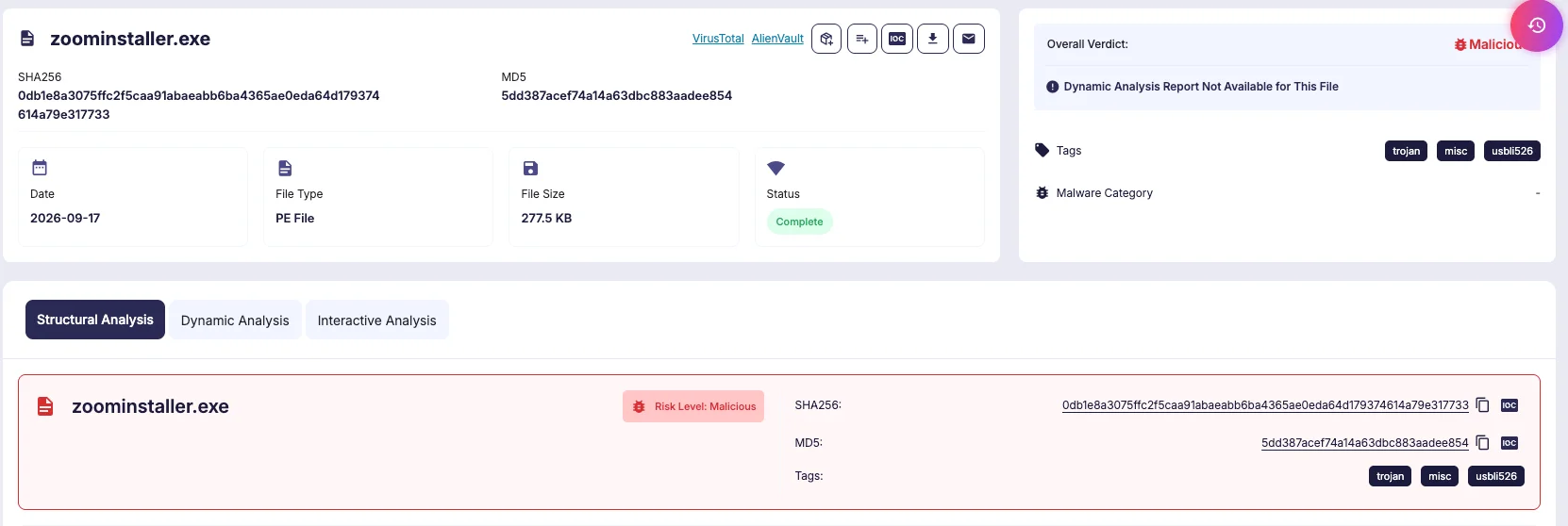This screenshot has width=1568, height=526.
Task: Click the usbli526 tag in structural panel
Action: (1496, 476)
